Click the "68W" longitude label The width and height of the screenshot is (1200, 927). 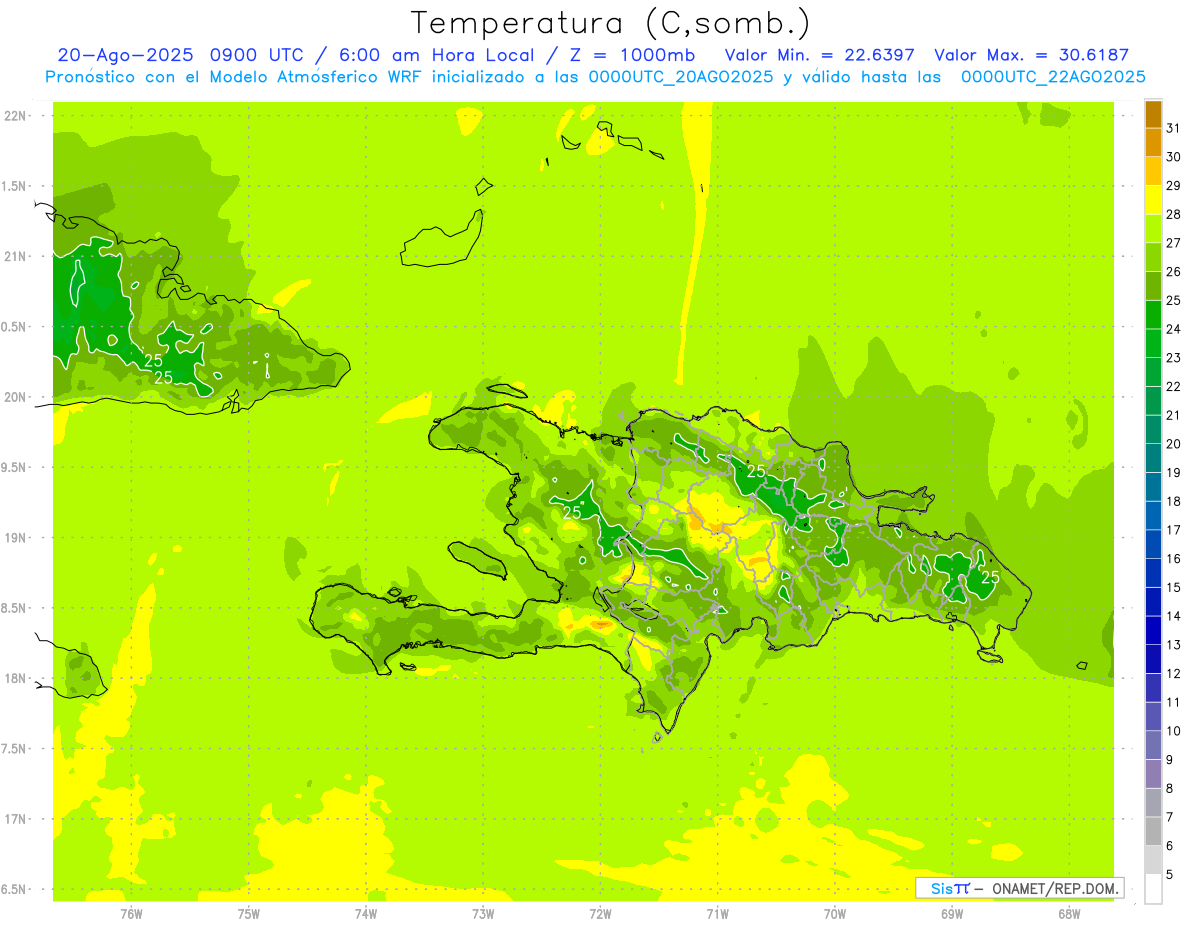(x=1069, y=914)
